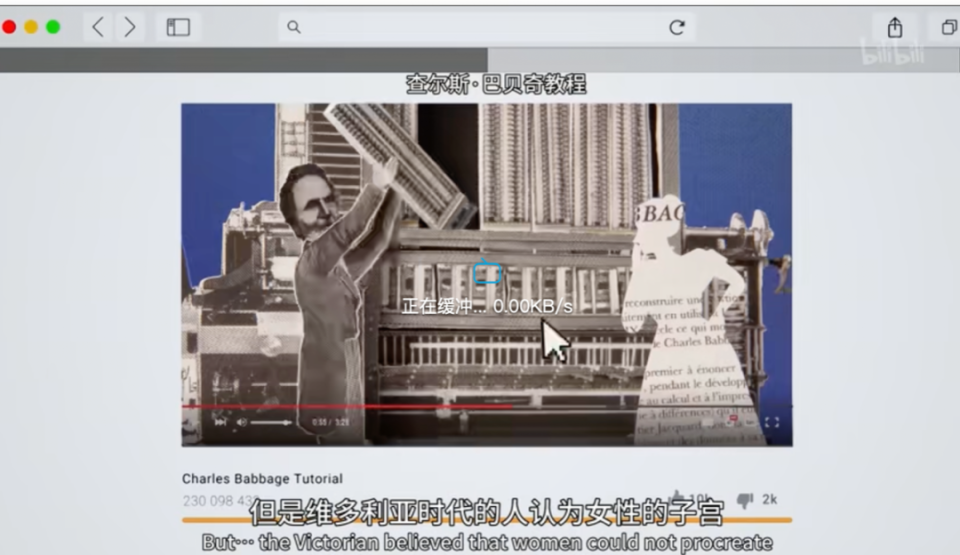The height and width of the screenshot is (555, 960).
Task: Click the Charles Babbage Tutorial video title
Action: click(x=262, y=478)
